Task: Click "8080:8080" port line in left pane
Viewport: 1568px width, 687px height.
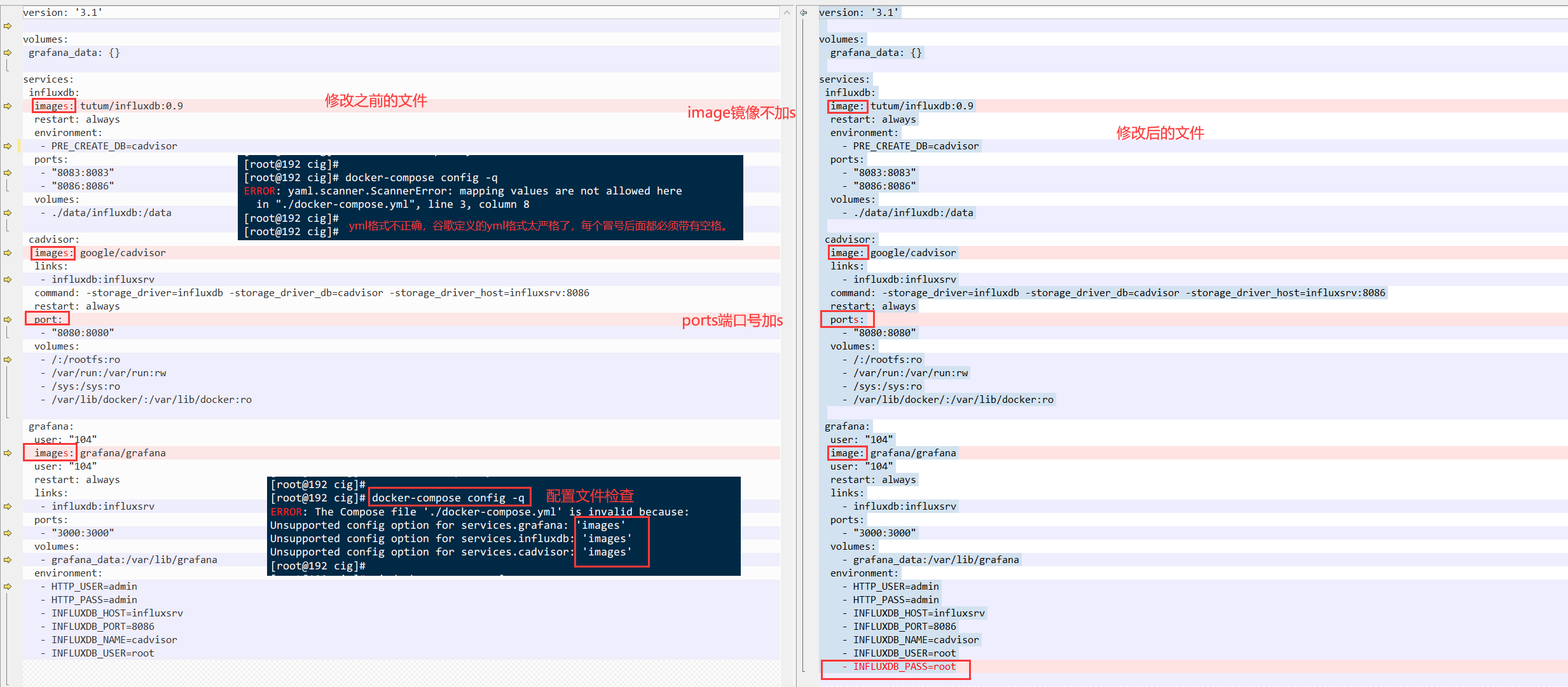Action: pos(83,333)
